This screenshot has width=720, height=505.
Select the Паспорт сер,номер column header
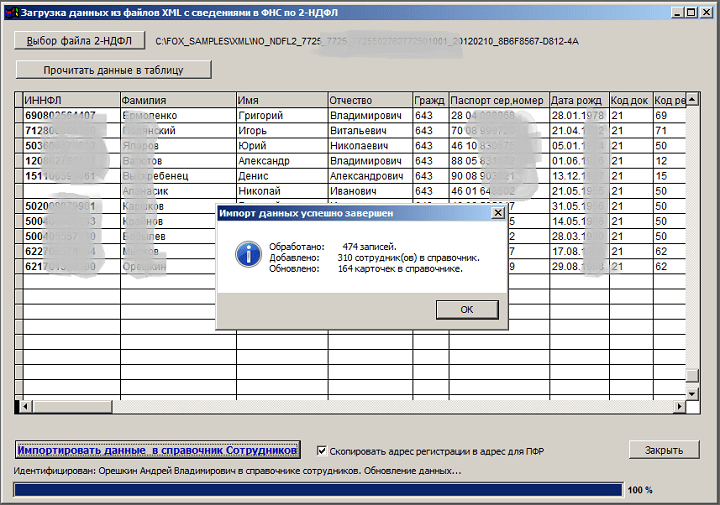tap(499, 100)
